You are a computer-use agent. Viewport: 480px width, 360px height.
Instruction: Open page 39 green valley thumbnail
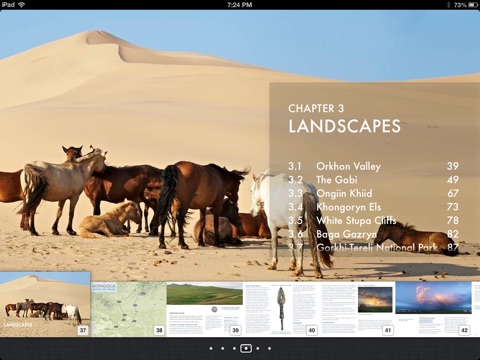204,309
